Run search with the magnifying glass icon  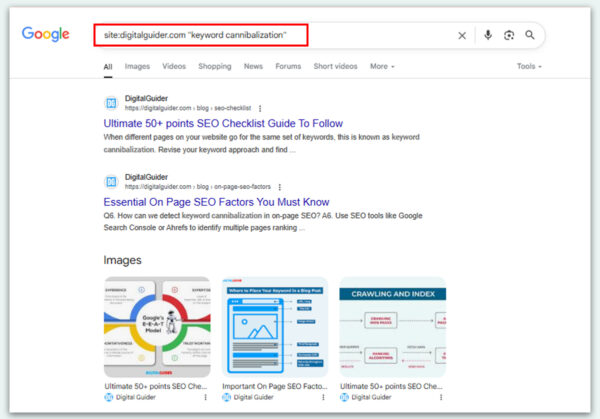coord(530,35)
